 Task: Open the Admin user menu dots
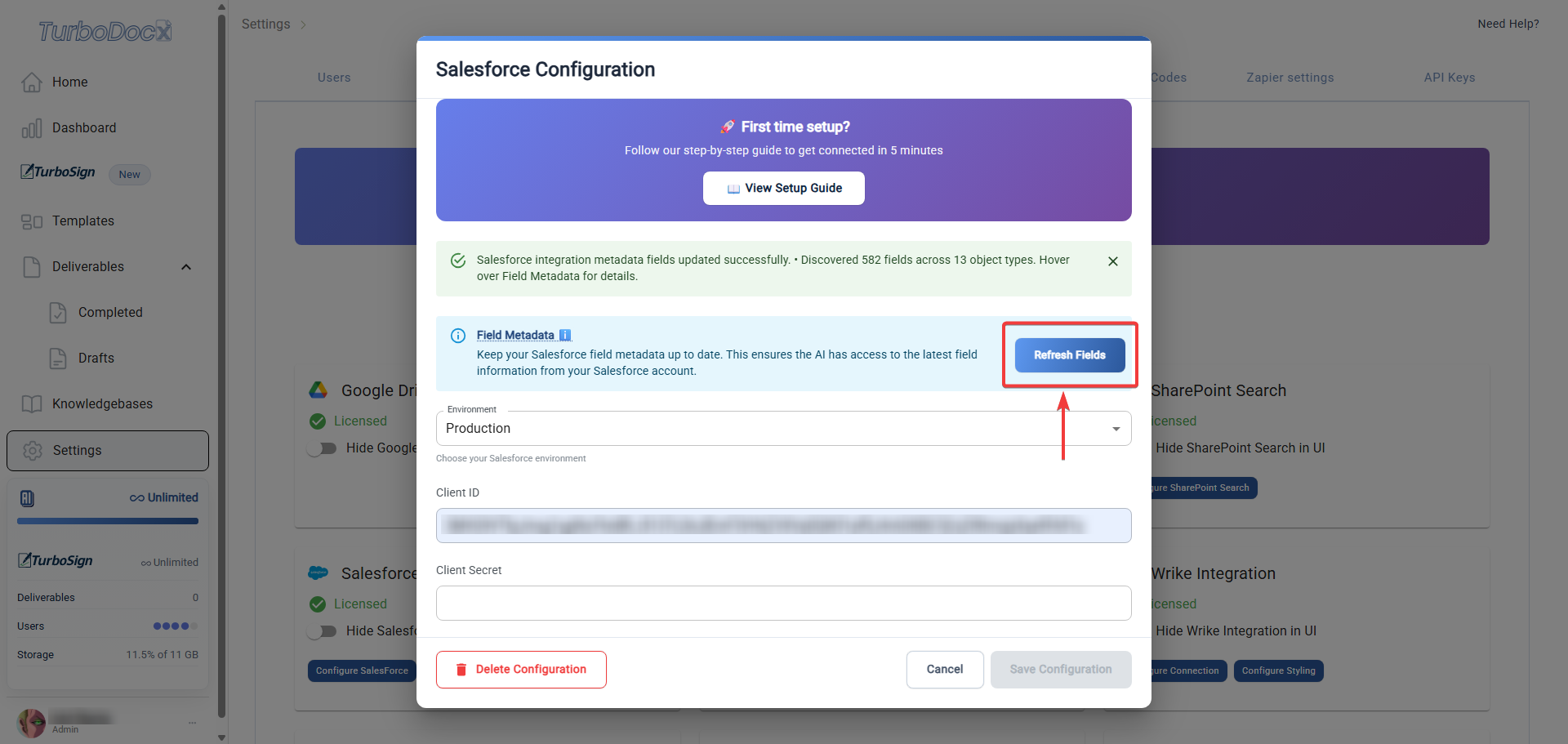point(193,723)
